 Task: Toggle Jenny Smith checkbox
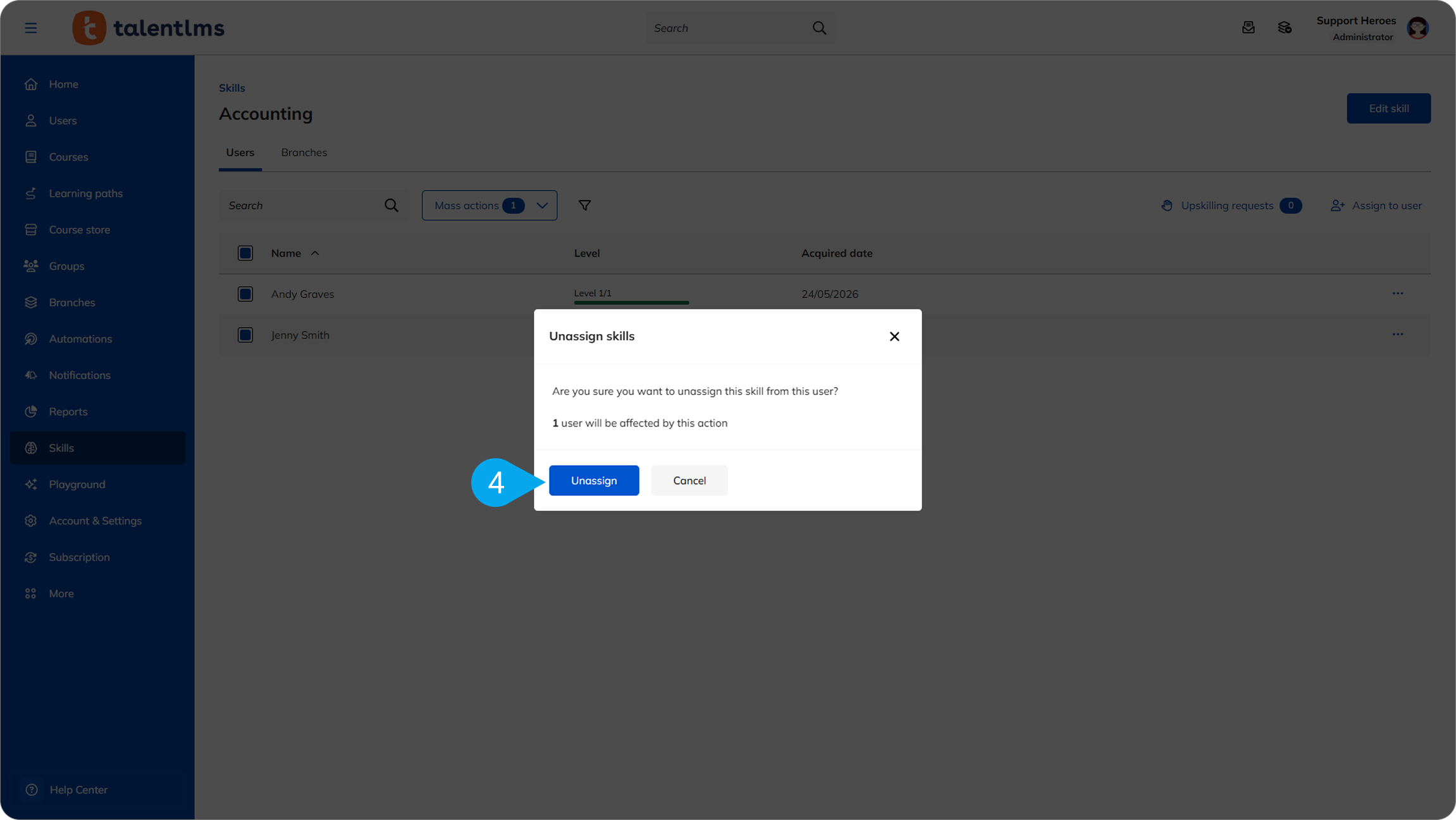(x=245, y=335)
